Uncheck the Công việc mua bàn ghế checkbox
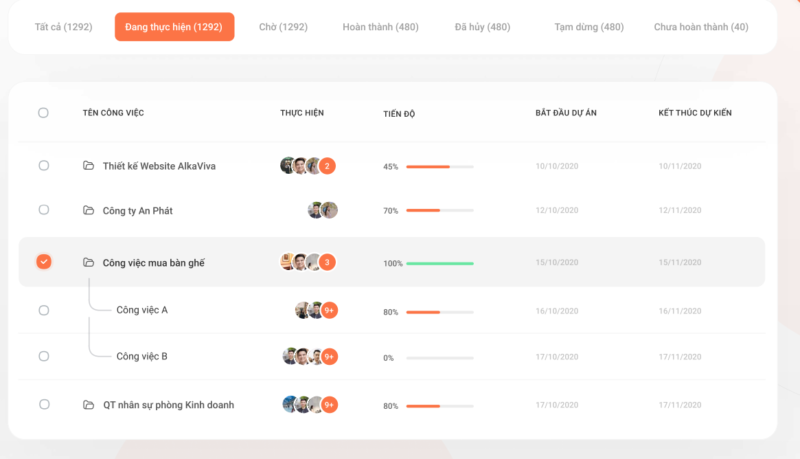This screenshot has height=459, width=800. 44,262
